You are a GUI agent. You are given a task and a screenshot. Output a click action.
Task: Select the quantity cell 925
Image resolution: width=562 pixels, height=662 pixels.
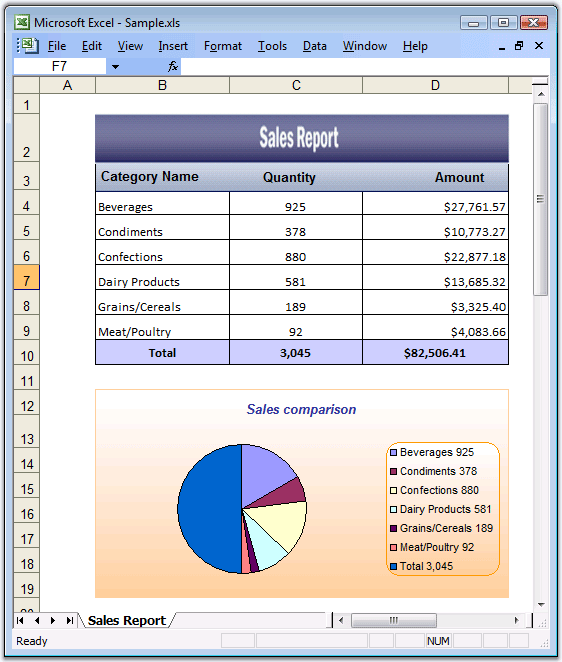pos(296,203)
